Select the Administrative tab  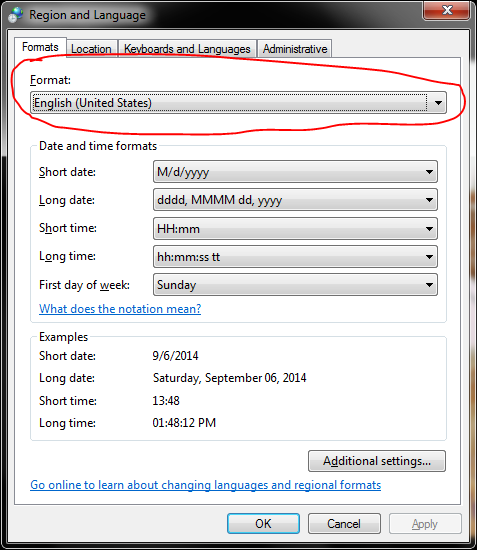click(295, 49)
